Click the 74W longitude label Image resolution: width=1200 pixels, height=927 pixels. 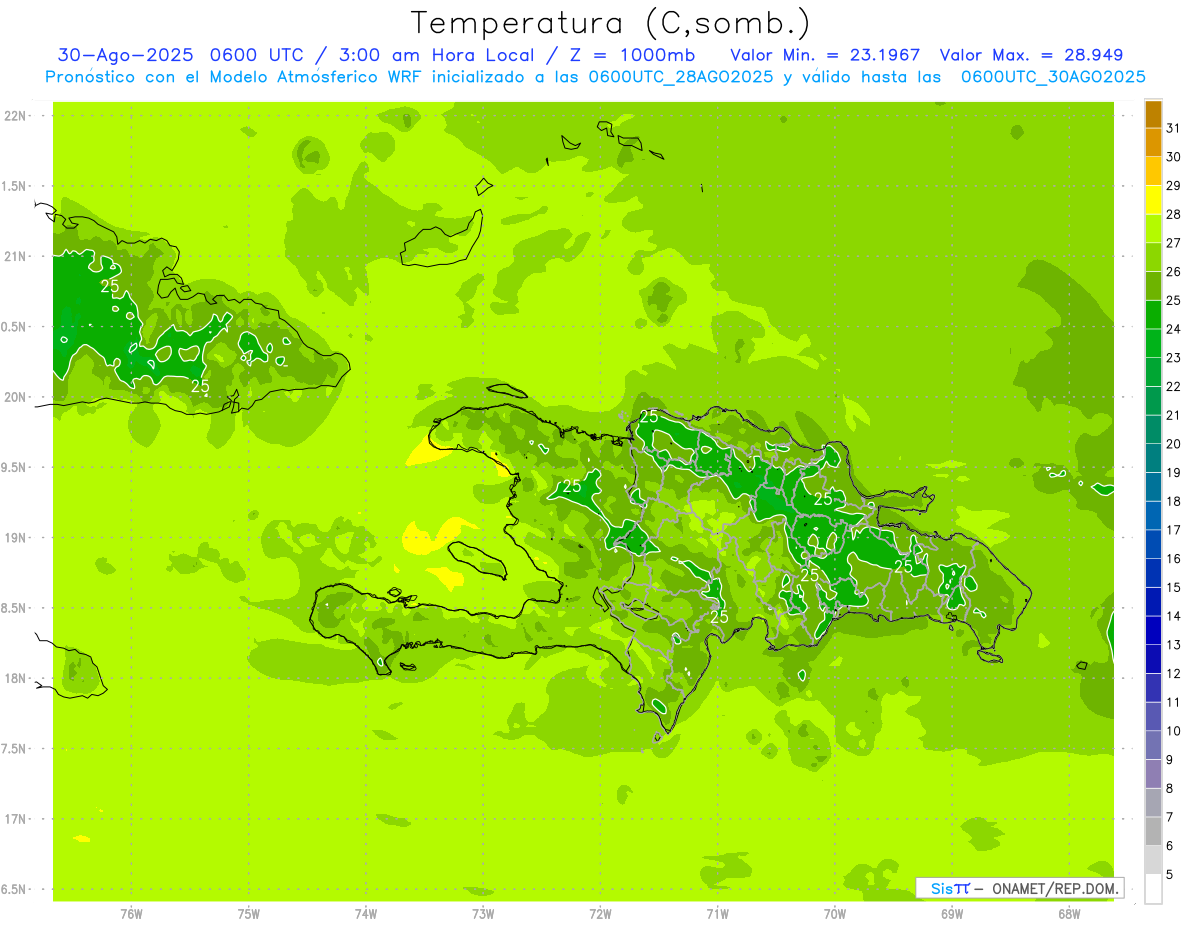click(365, 913)
